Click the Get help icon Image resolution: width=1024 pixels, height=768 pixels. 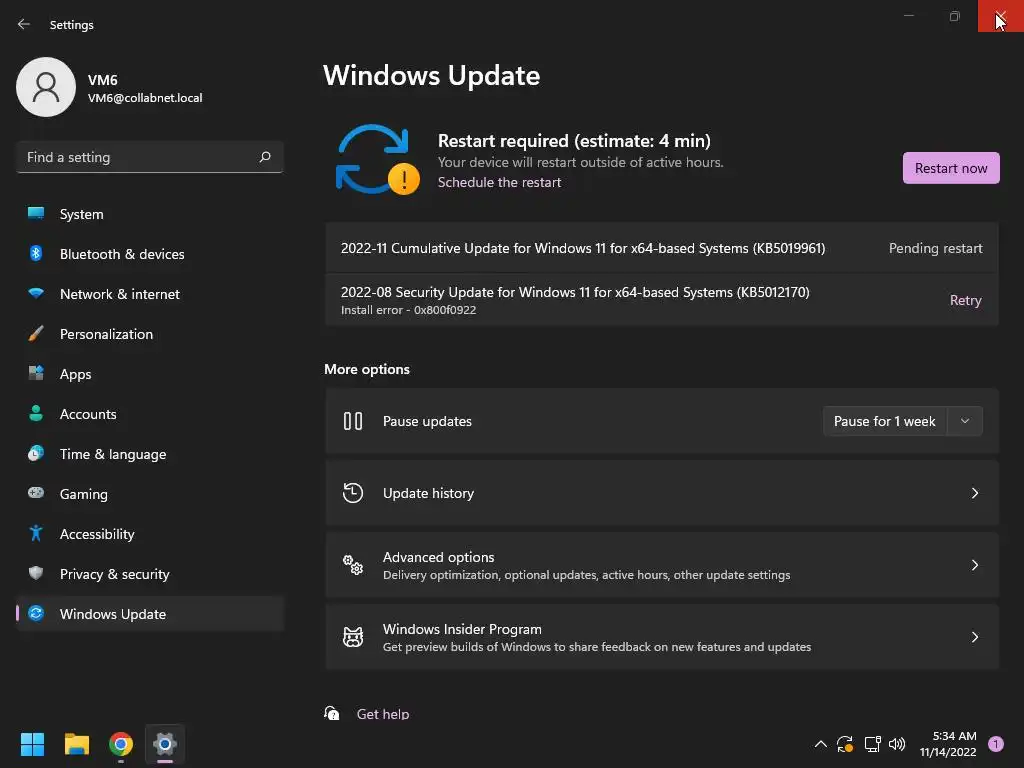coord(332,714)
